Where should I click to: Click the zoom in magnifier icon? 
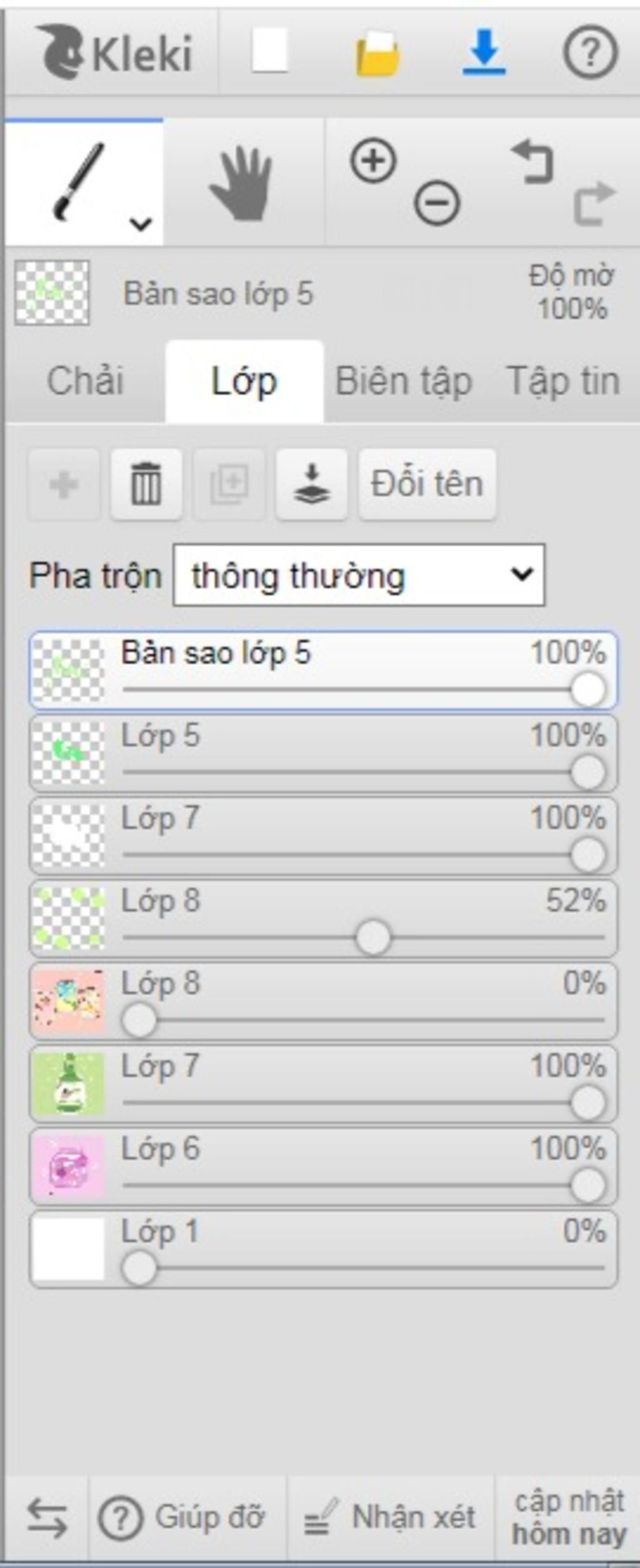[373, 161]
